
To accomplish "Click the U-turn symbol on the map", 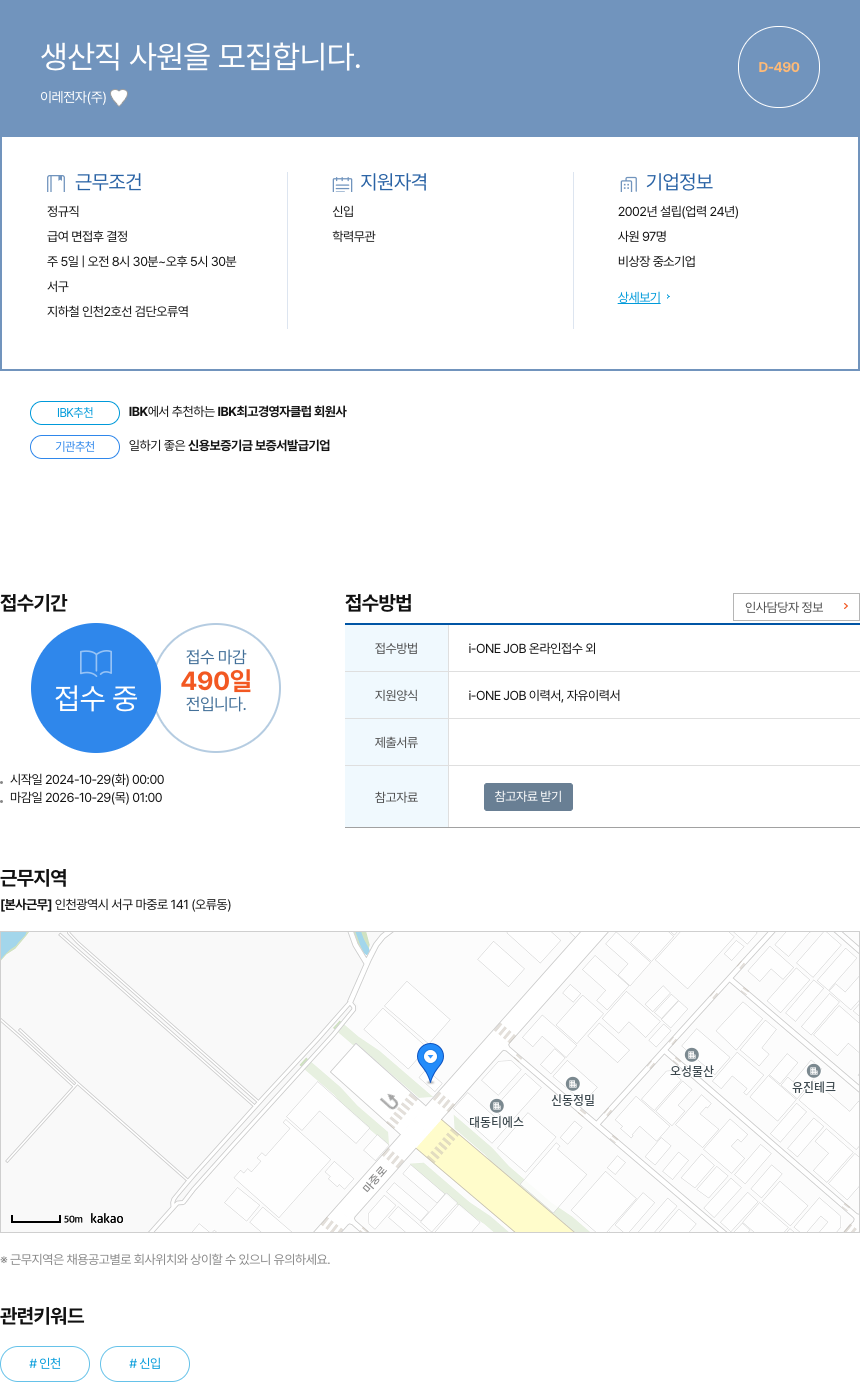I will tap(390, 1102).
